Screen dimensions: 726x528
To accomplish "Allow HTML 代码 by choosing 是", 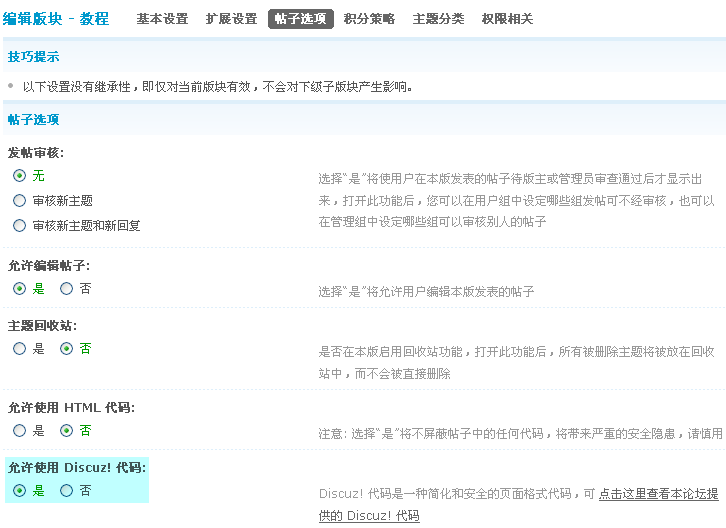I will click(20, 431).
